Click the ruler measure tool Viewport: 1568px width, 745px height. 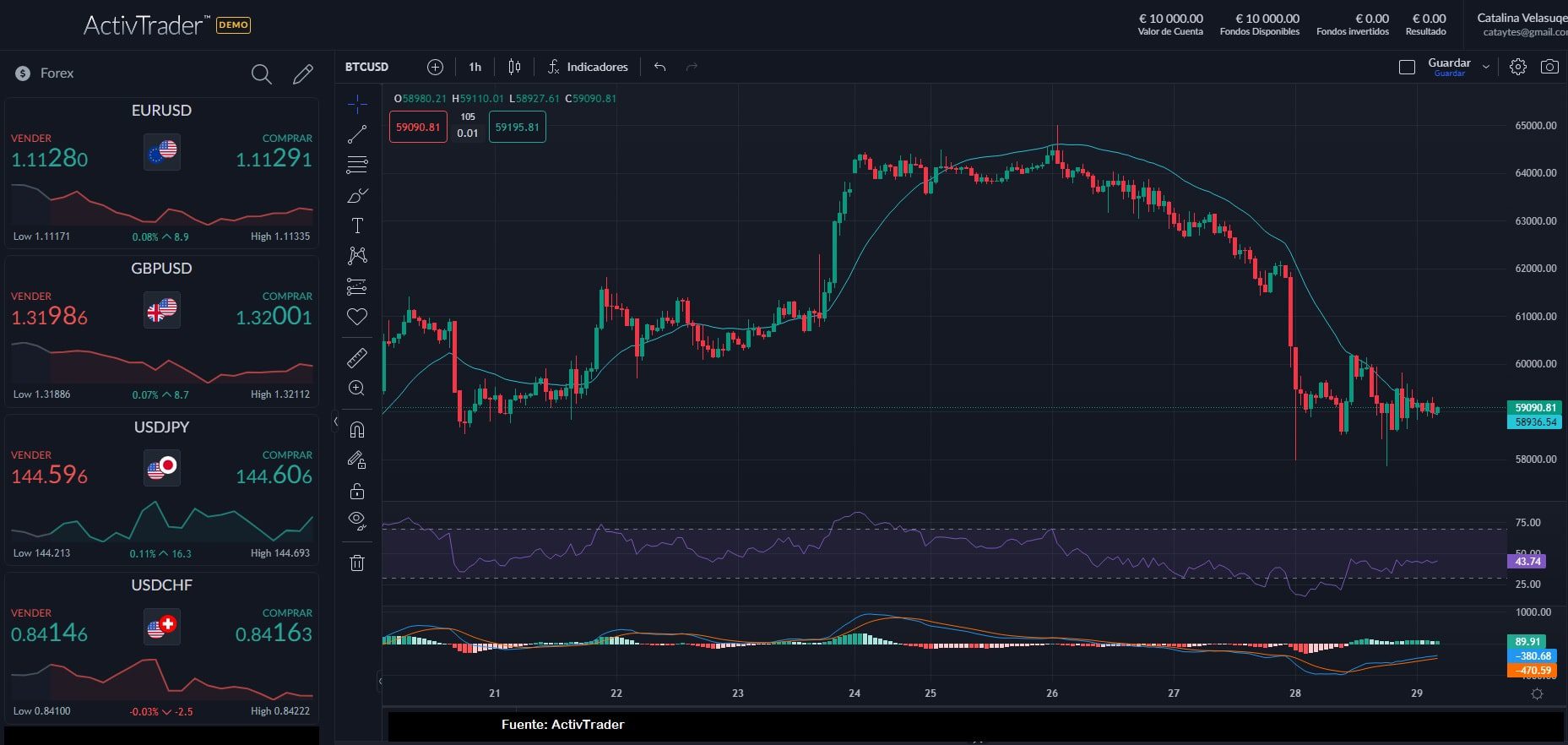(x=357, y=358)
